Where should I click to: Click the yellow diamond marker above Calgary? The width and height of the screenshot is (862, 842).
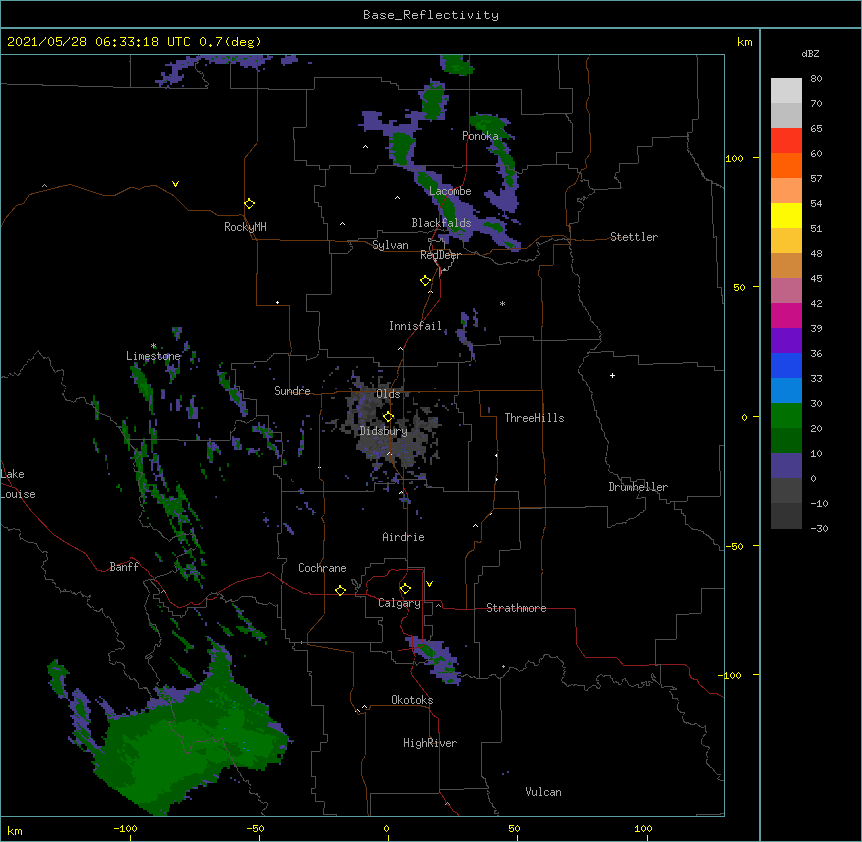pyautogui.click(x=405, y=589)
